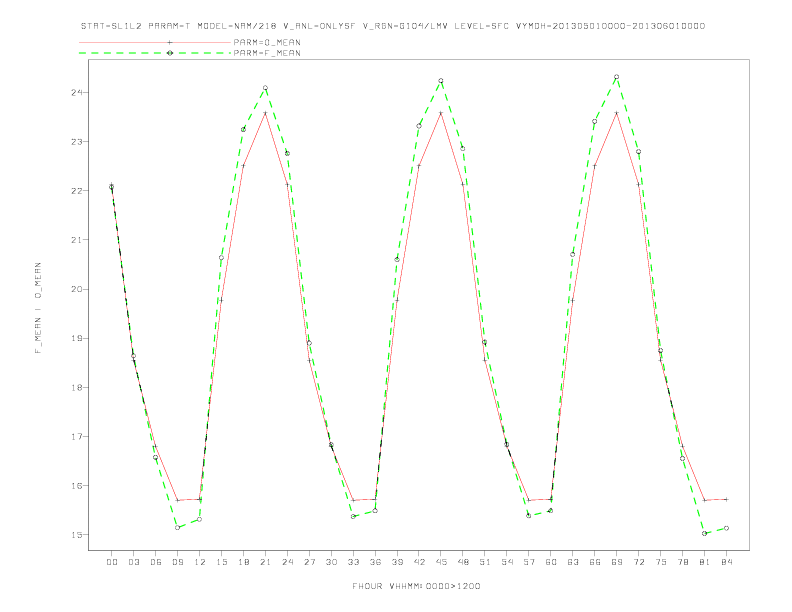Click x-axis tick label 54
This screenshot has width=792, height=612.
click(x=507, y=562)
